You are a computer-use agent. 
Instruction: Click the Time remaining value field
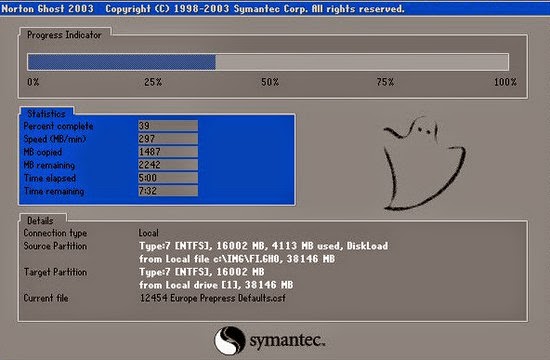(x=168, y=191)
